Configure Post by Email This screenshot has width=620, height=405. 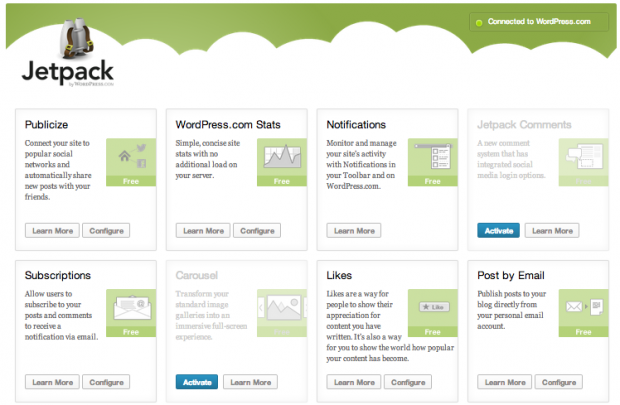point(559,382)
